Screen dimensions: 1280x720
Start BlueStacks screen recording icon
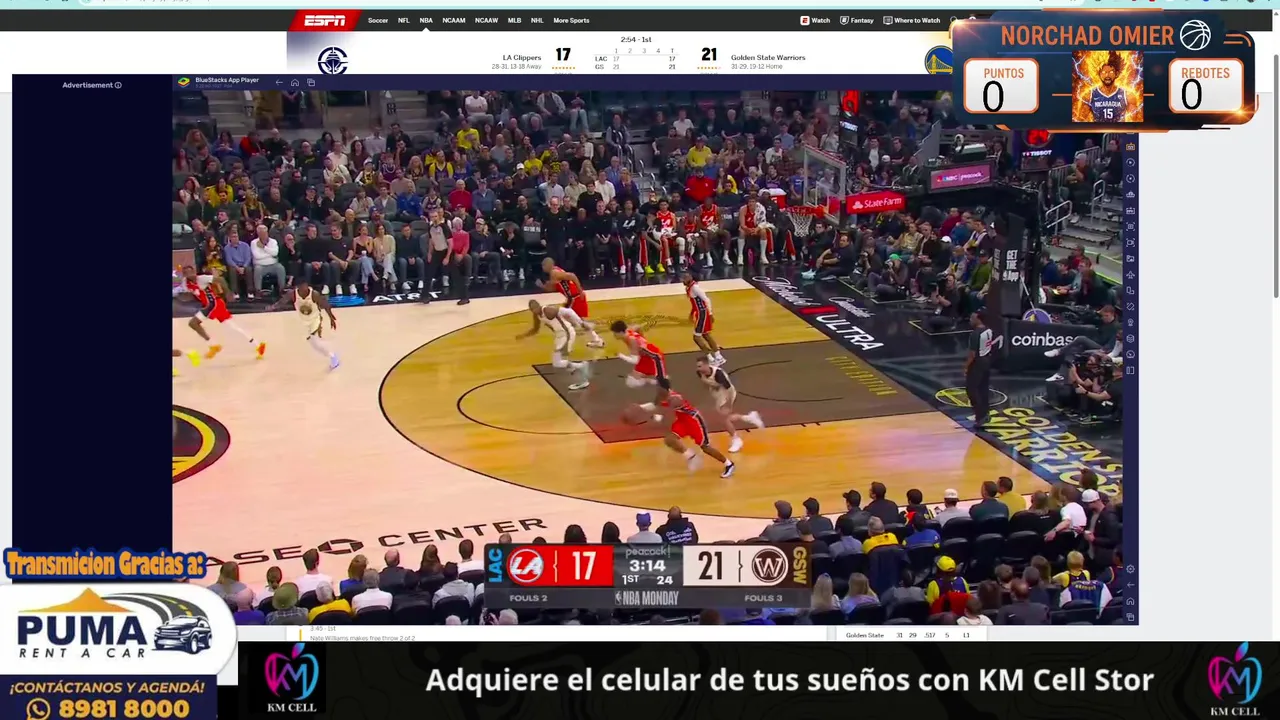tap(1130, 242)
